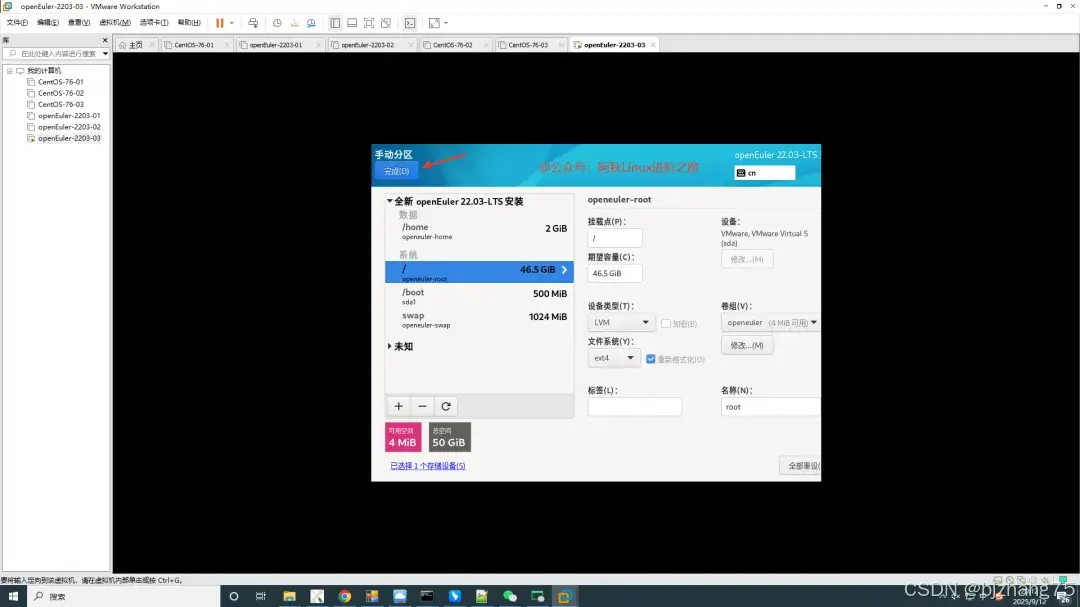Click the minus remove mount point button
The height and width of the screenshot is (607, 1080).
point(422,406)
